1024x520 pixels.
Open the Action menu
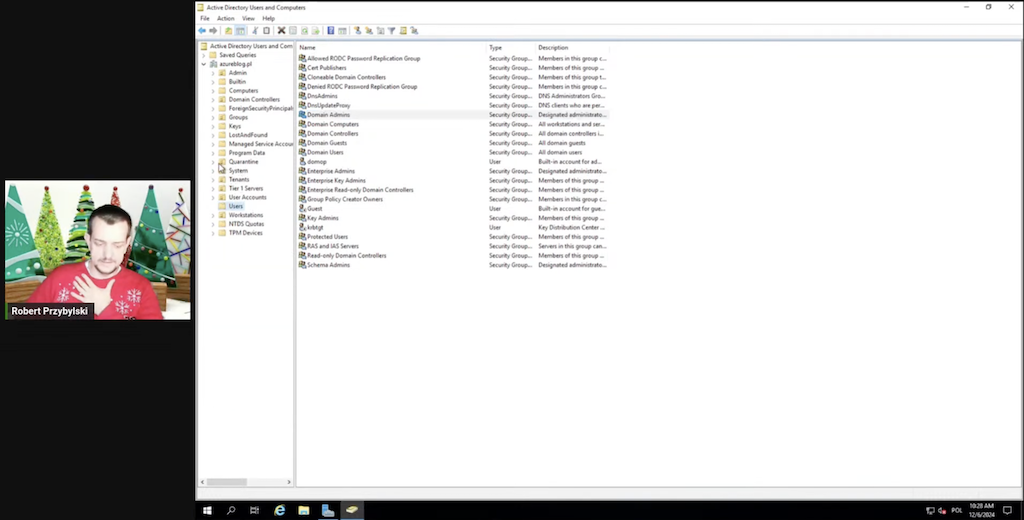[x=225, y=18]
